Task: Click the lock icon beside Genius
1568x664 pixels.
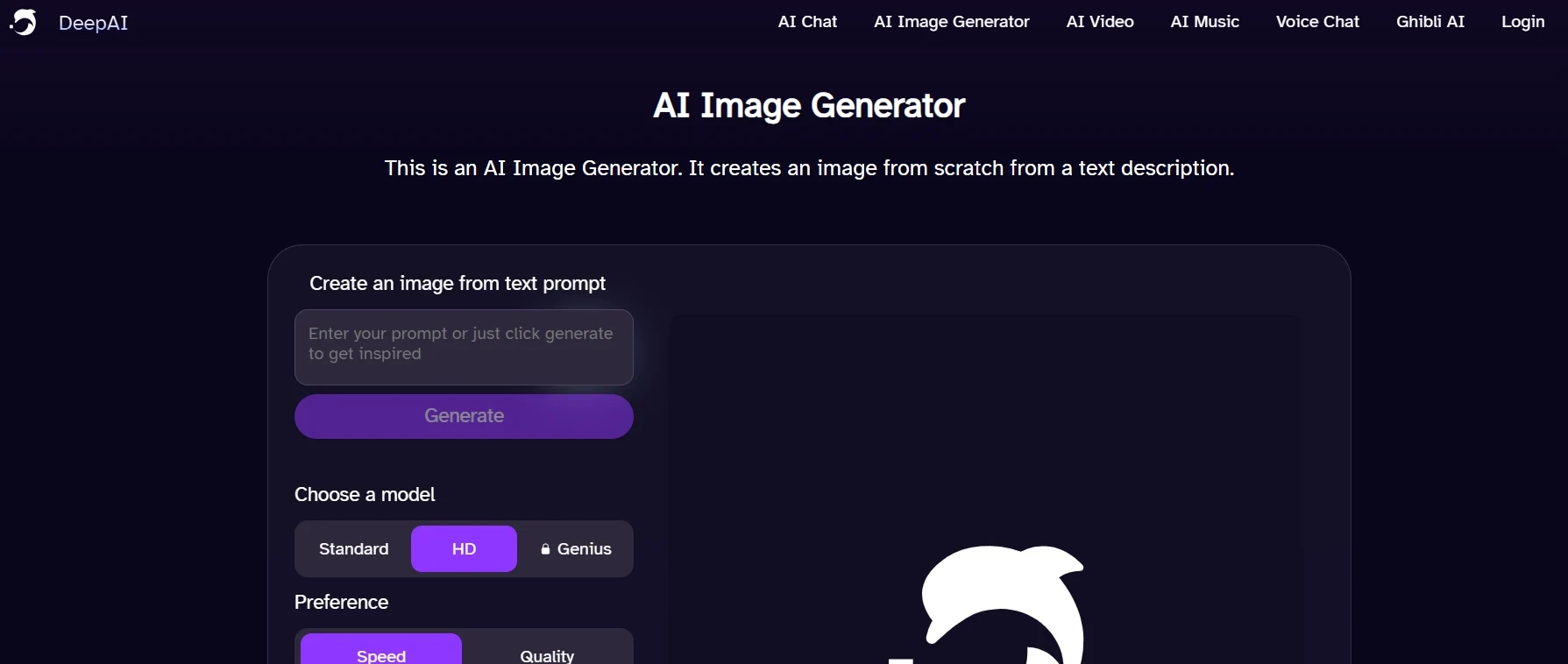Action: [545, 549]
